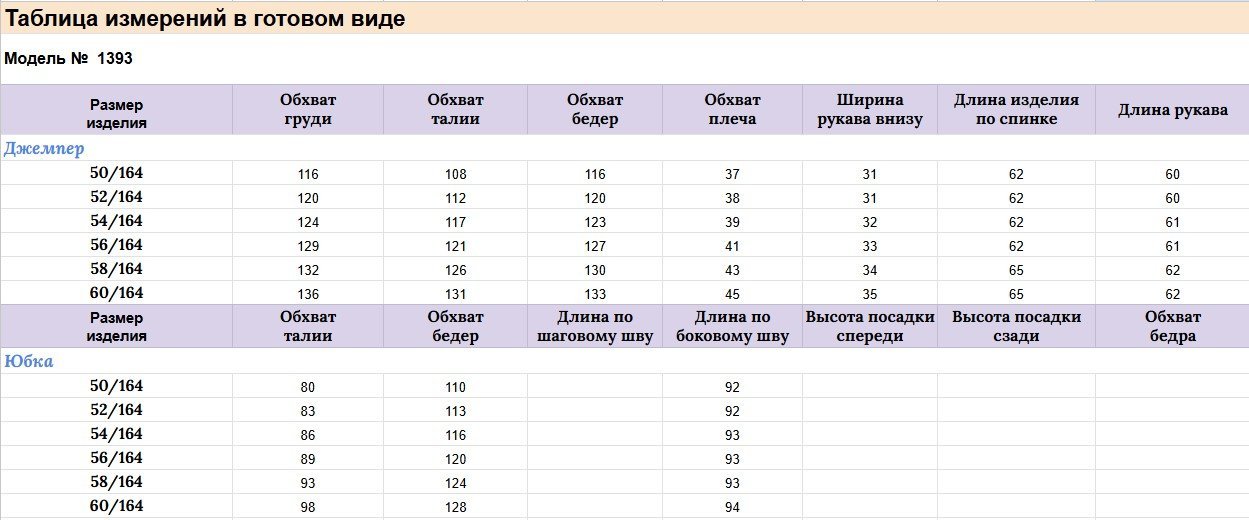Select jumper shoulder value 45
1249x520 pixels.
pyautogui.click(x=732, y=294)
